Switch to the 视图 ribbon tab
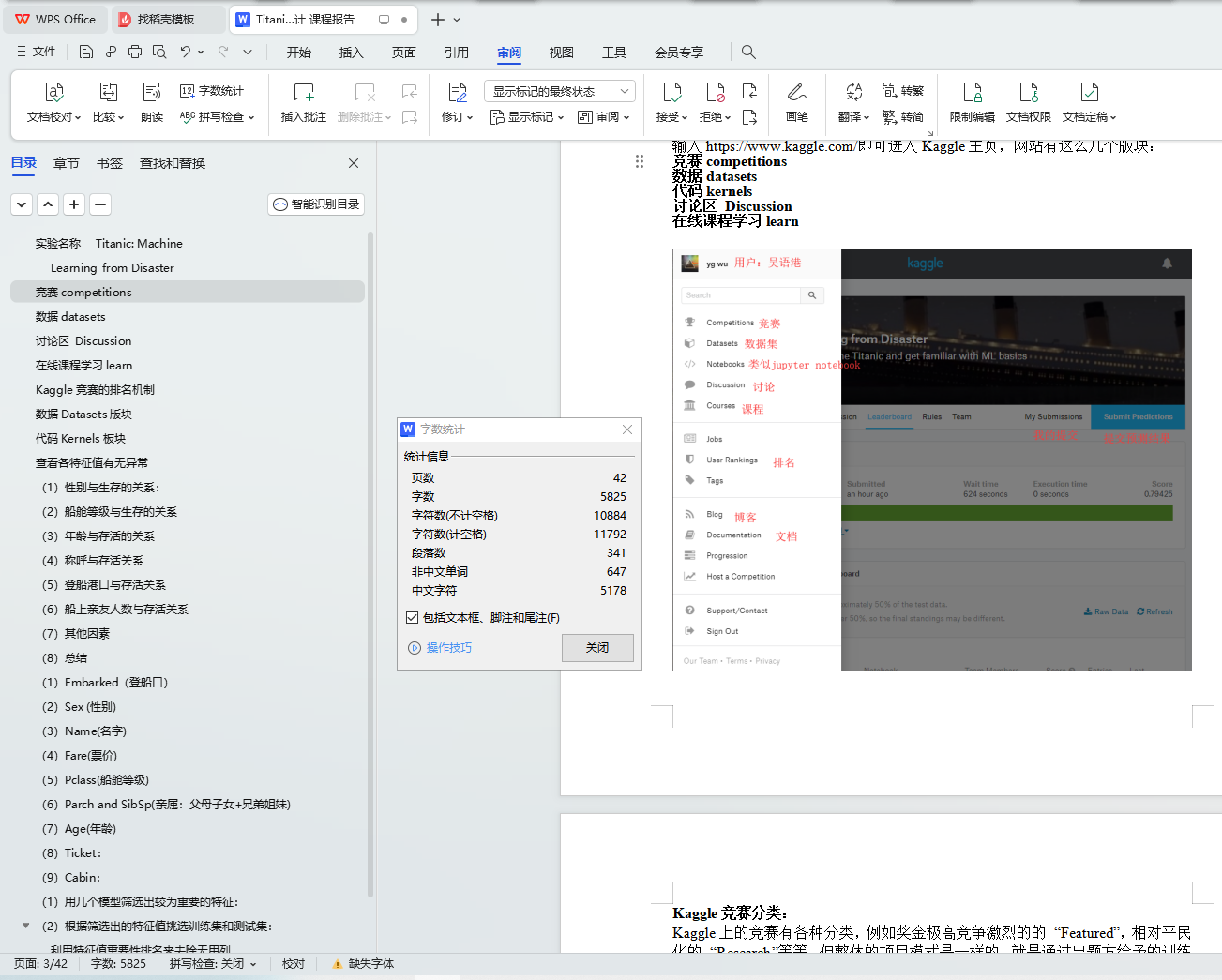 tap(562, 53)
